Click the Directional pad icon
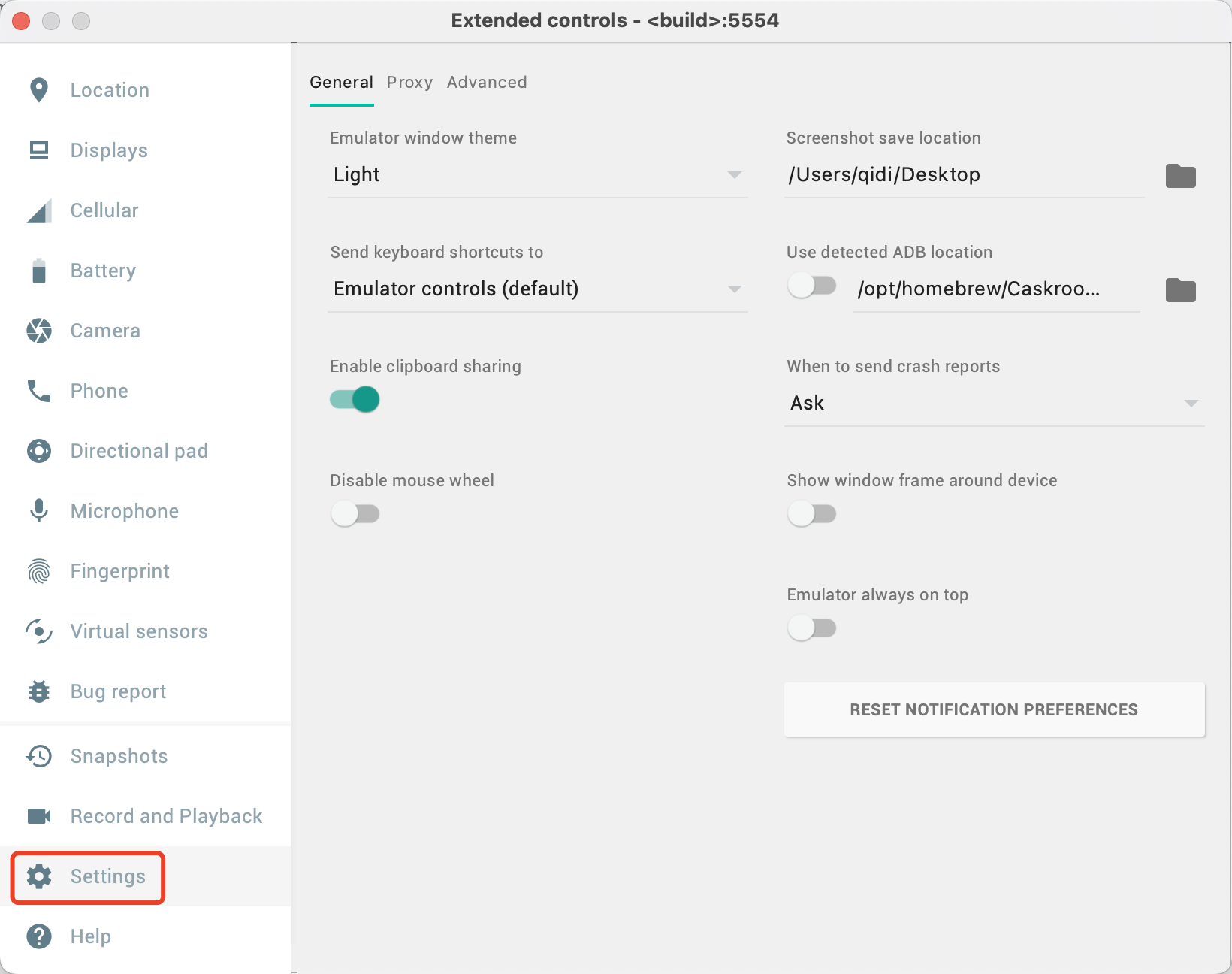The height and width of the screenshot is (974, 1232). pyautogui.click(x=39, y=451)
